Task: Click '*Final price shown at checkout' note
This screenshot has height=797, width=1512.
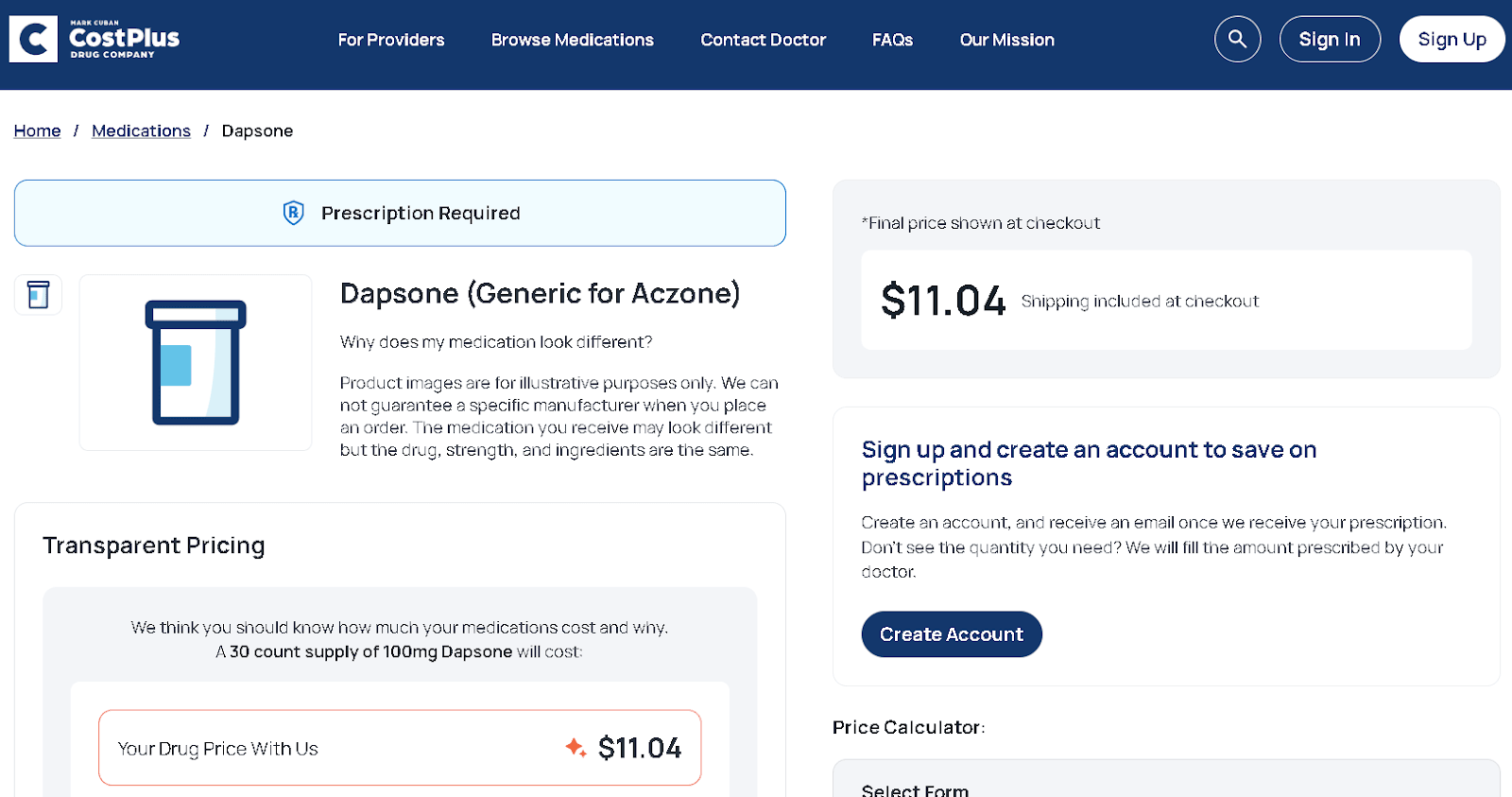Action: tap(981, 223)
